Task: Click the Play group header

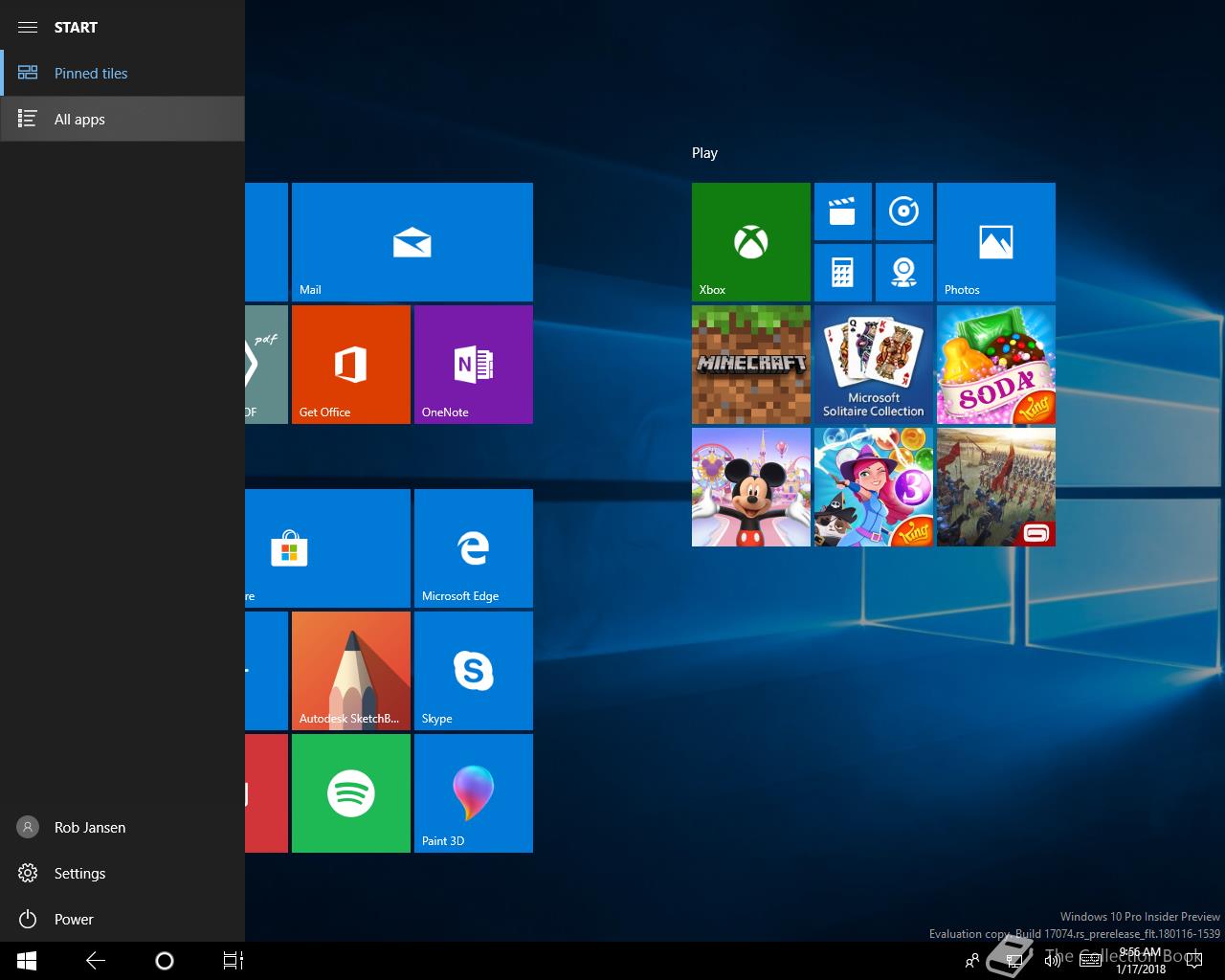Action: [x=704, y=153]
